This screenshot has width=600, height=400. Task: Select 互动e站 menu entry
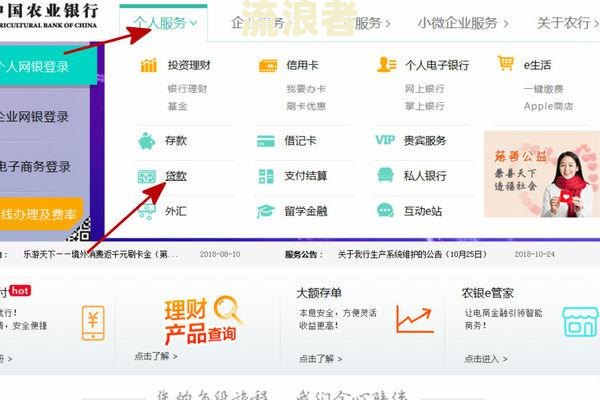[x=423, y=211]
